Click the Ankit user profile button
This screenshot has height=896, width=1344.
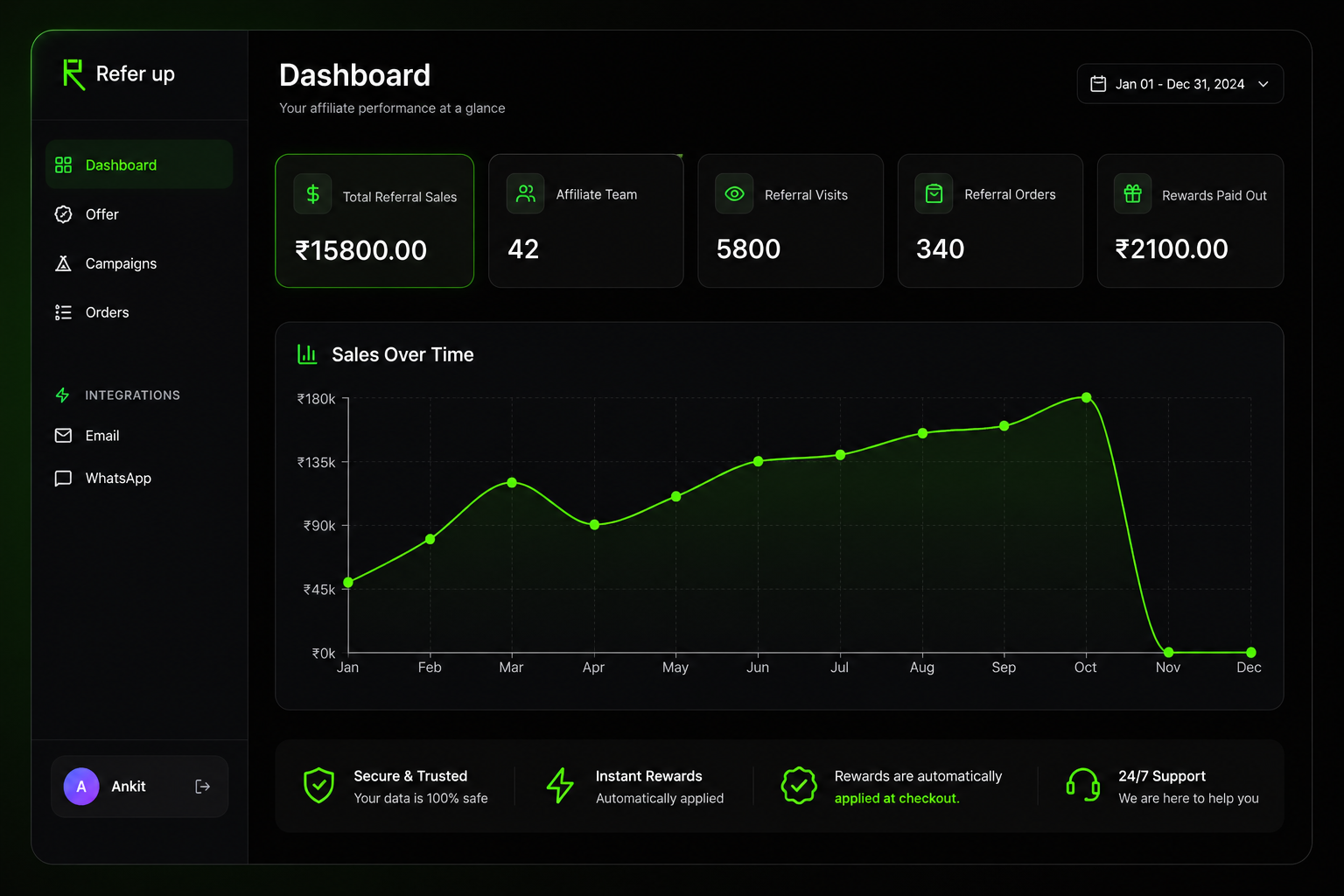140,787
